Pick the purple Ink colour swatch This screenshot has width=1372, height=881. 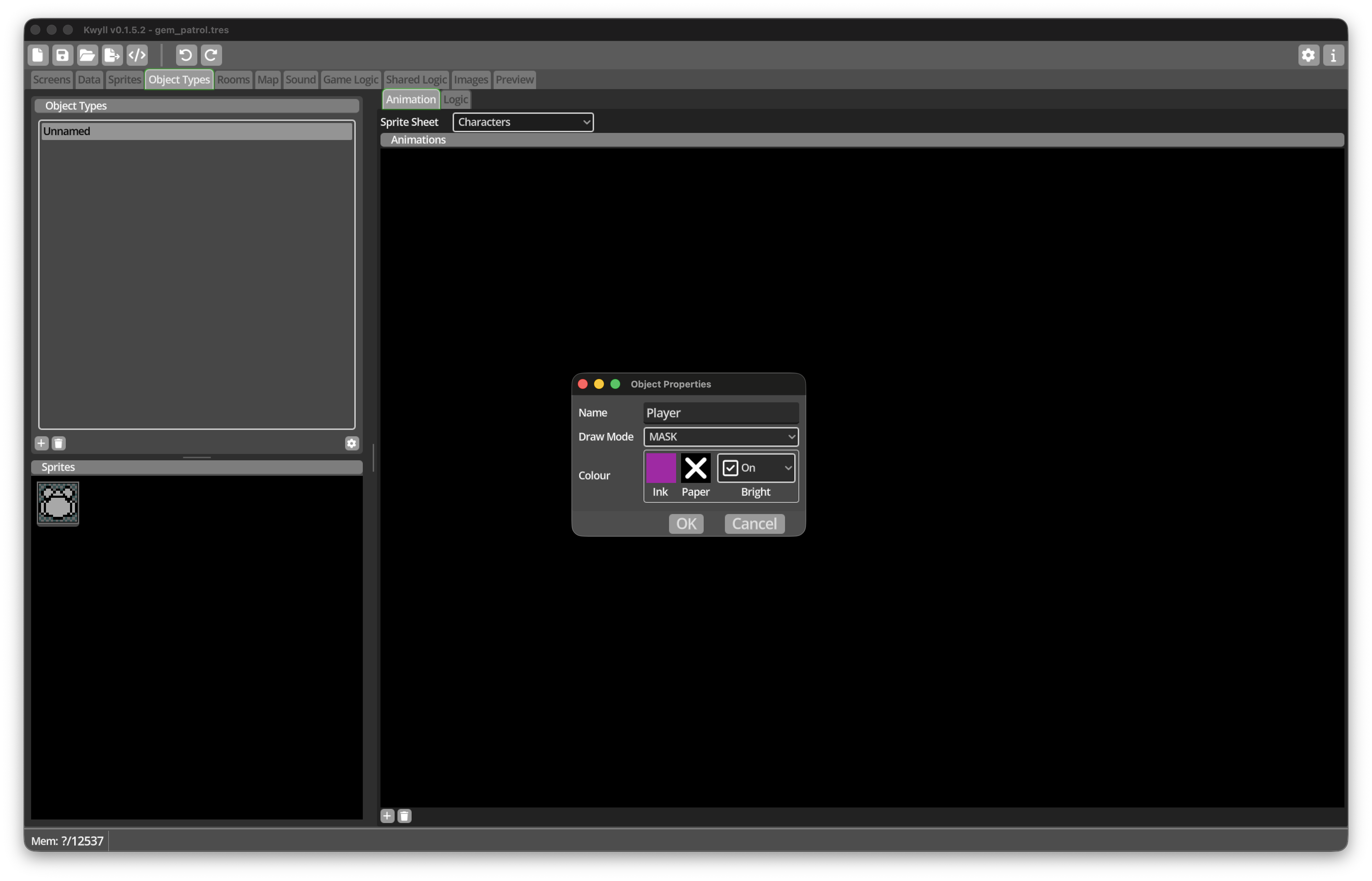(x=661, y=468)
